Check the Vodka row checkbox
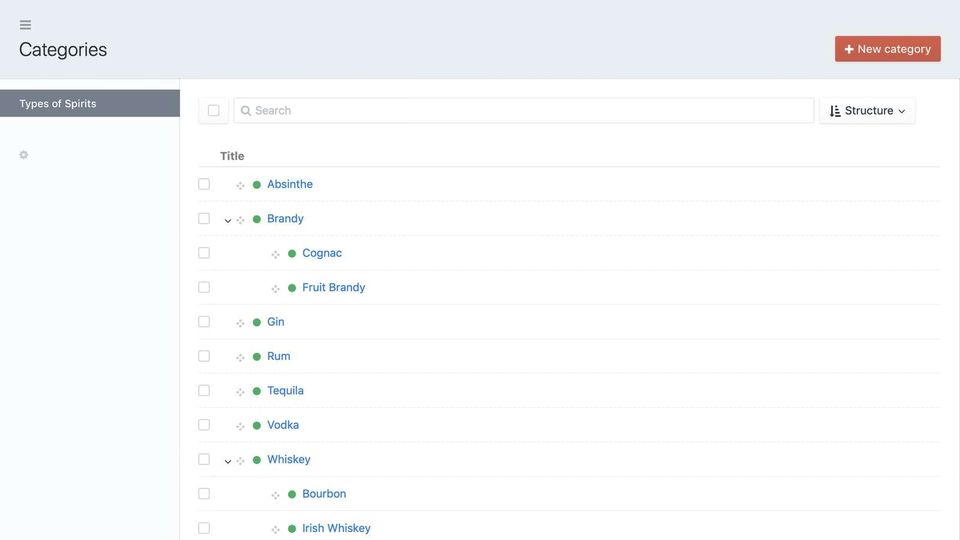The image size is (960, 540). point(204,425)
